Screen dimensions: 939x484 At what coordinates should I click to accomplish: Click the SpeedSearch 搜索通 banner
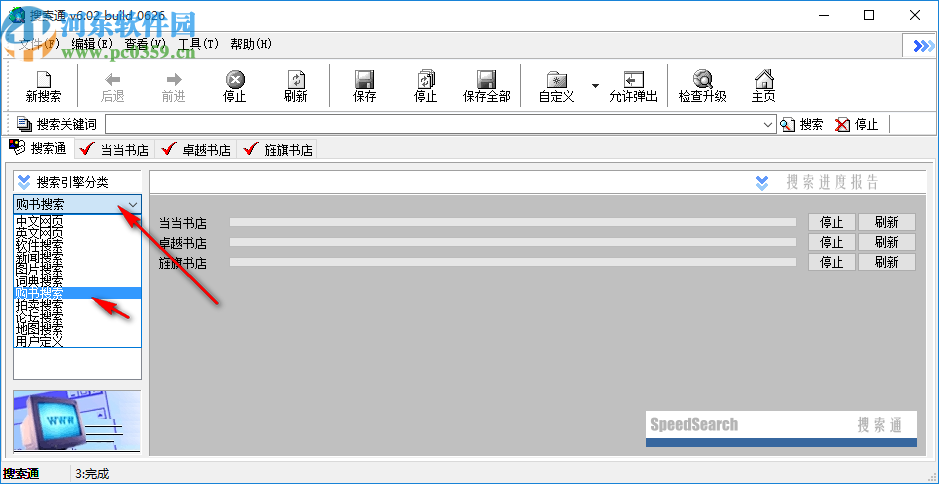(x=781, y=428)
